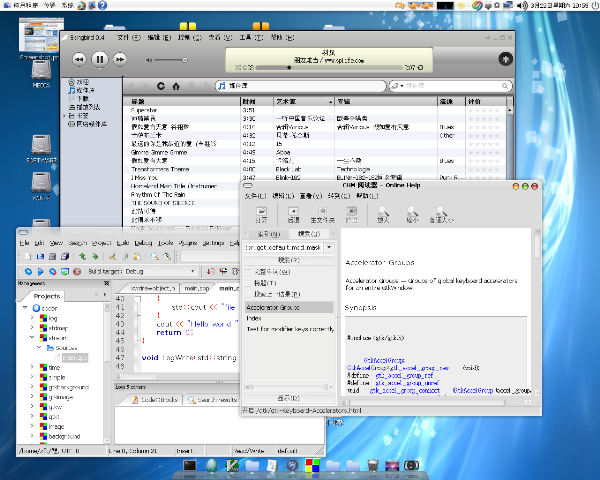The image size is (600, 480).
Task: Close the Management panel in Code::Blocks
Action: 107,284
